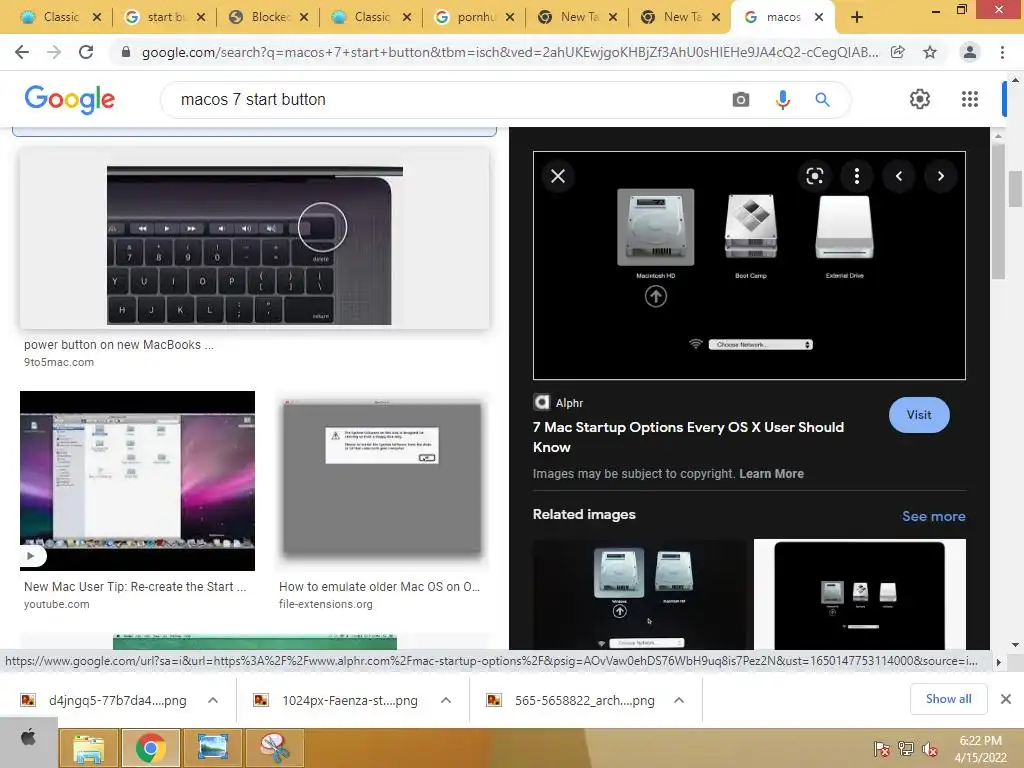
Task: Share this page from address bar
Action: [898, 52]
